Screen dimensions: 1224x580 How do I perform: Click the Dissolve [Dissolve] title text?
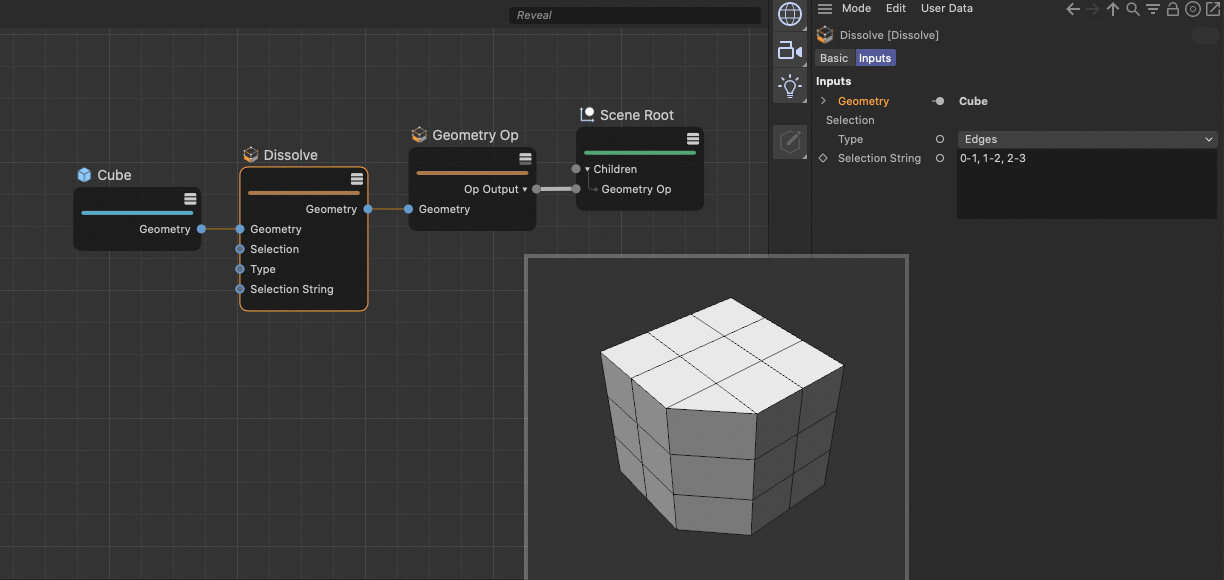click(889, 35)
